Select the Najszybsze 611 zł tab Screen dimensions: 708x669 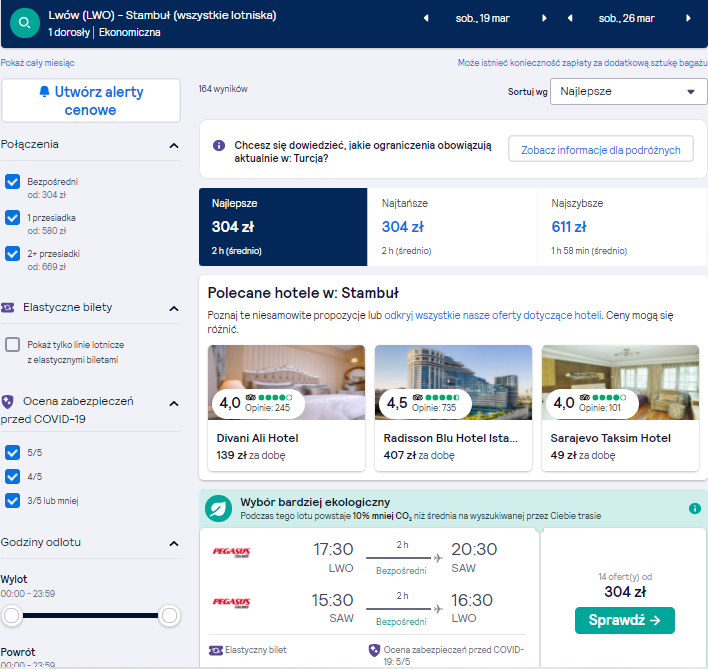(622, 227)
